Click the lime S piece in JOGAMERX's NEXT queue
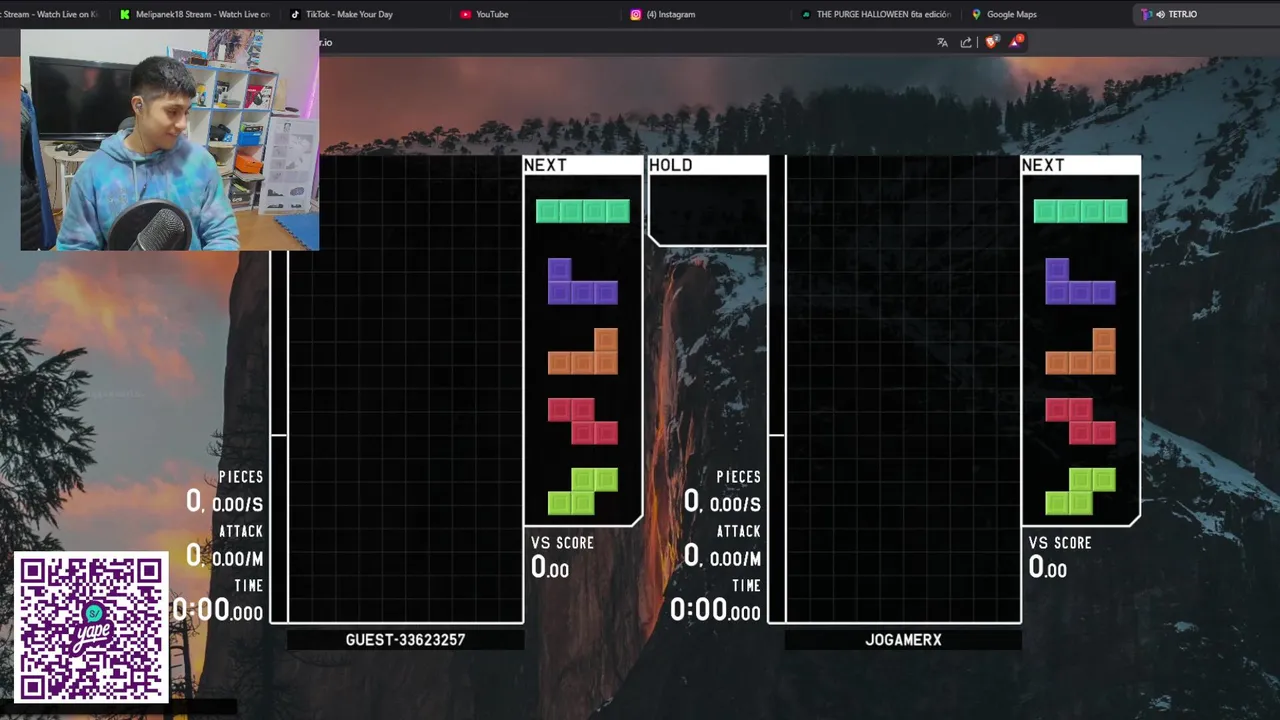 pos(1081,491)
